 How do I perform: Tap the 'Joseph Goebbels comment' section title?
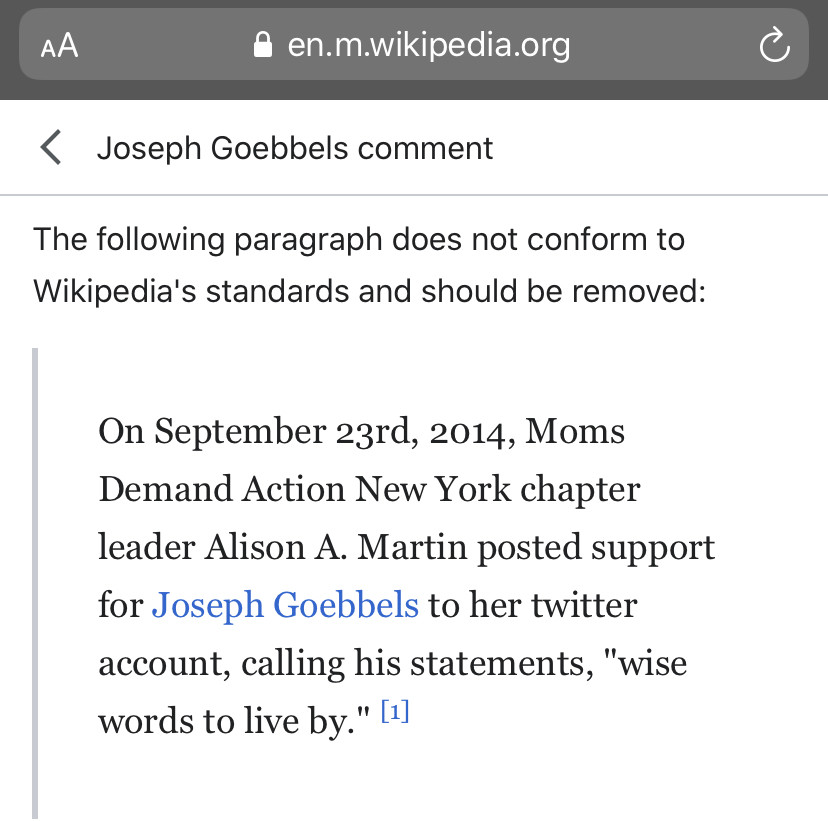click(295, 148)
